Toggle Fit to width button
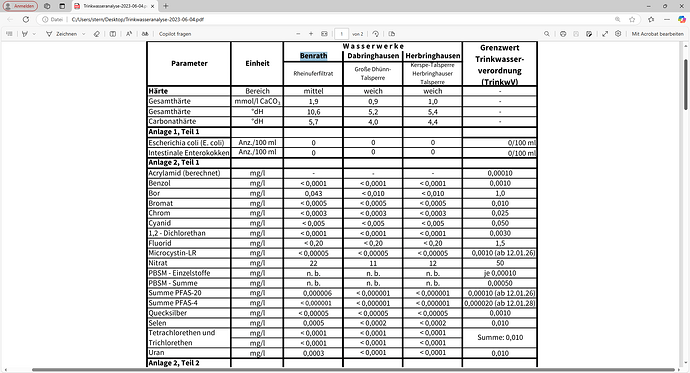 point(324,34)
